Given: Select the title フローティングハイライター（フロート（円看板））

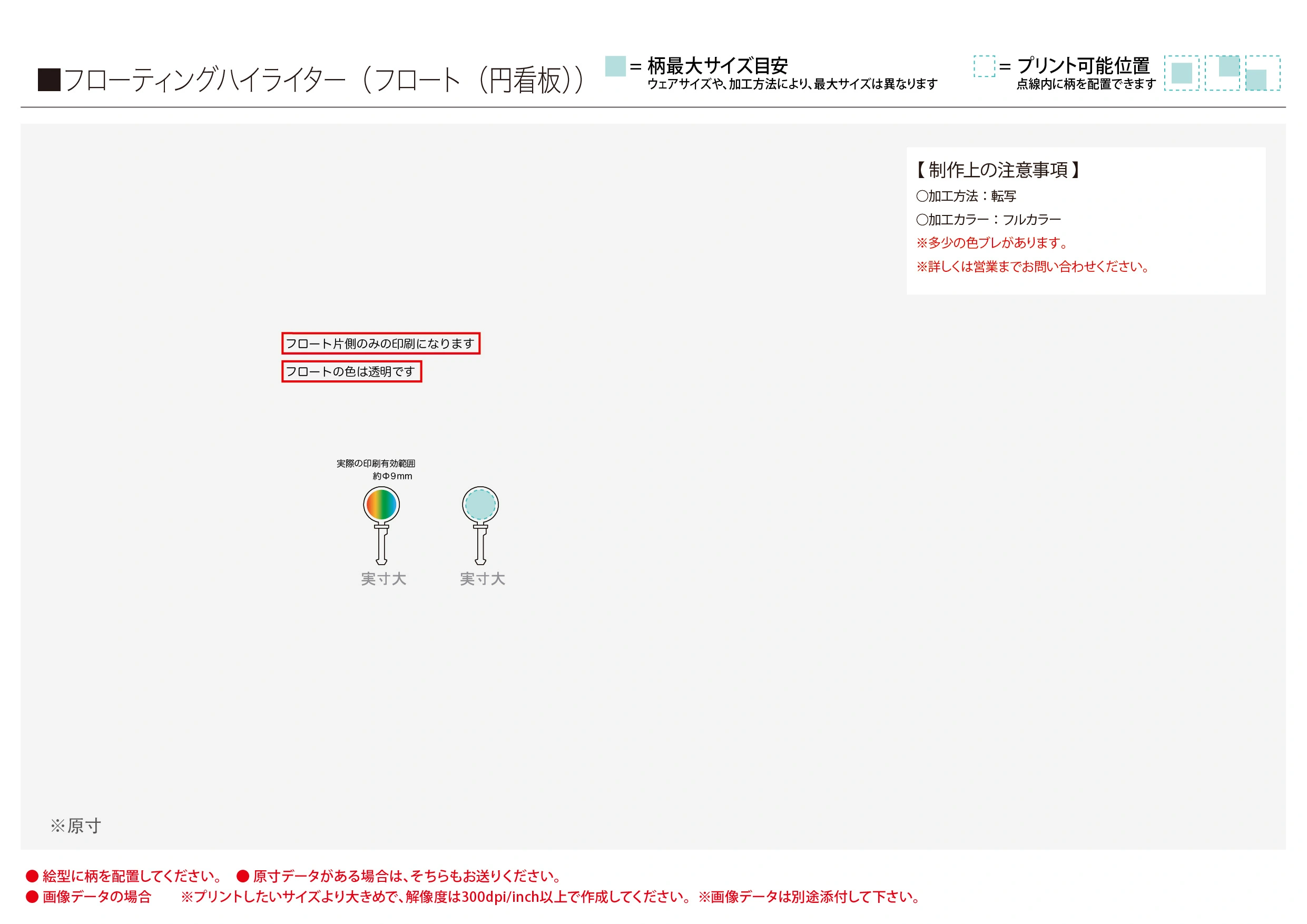Looking at the screenshot, I should click(x=324, y=80).
